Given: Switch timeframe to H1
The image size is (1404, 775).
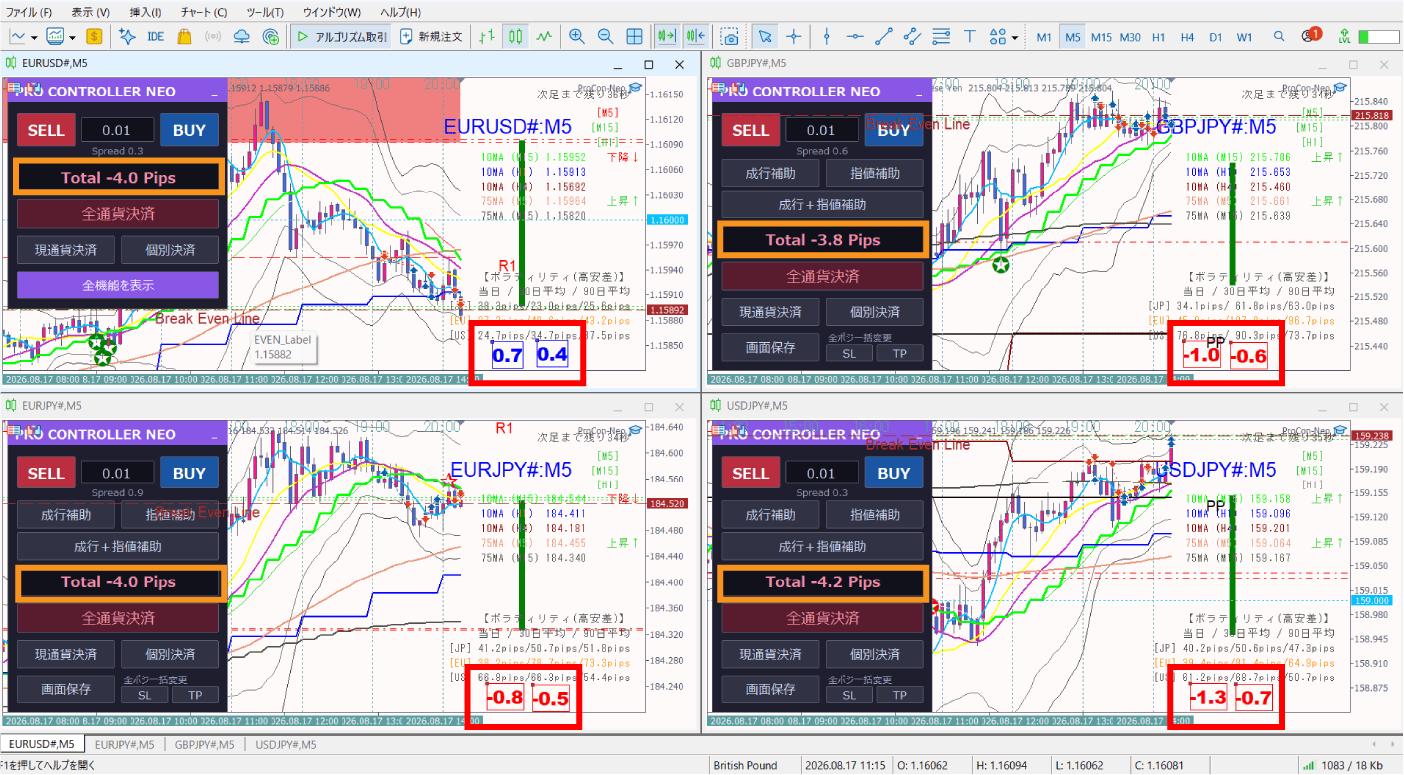Looking at the screenshot, I should point(1158,37).
